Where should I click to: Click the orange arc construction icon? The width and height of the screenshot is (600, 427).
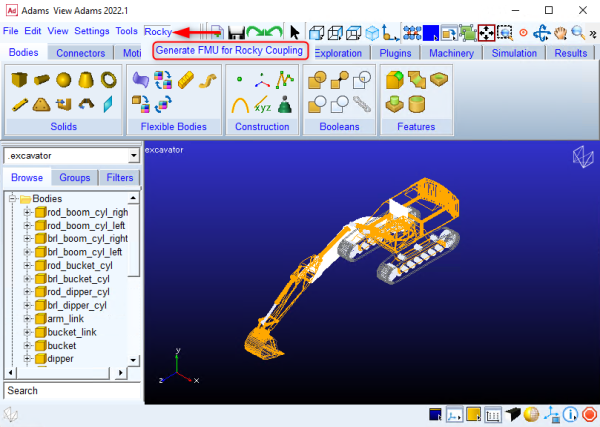tap(240, 104)
